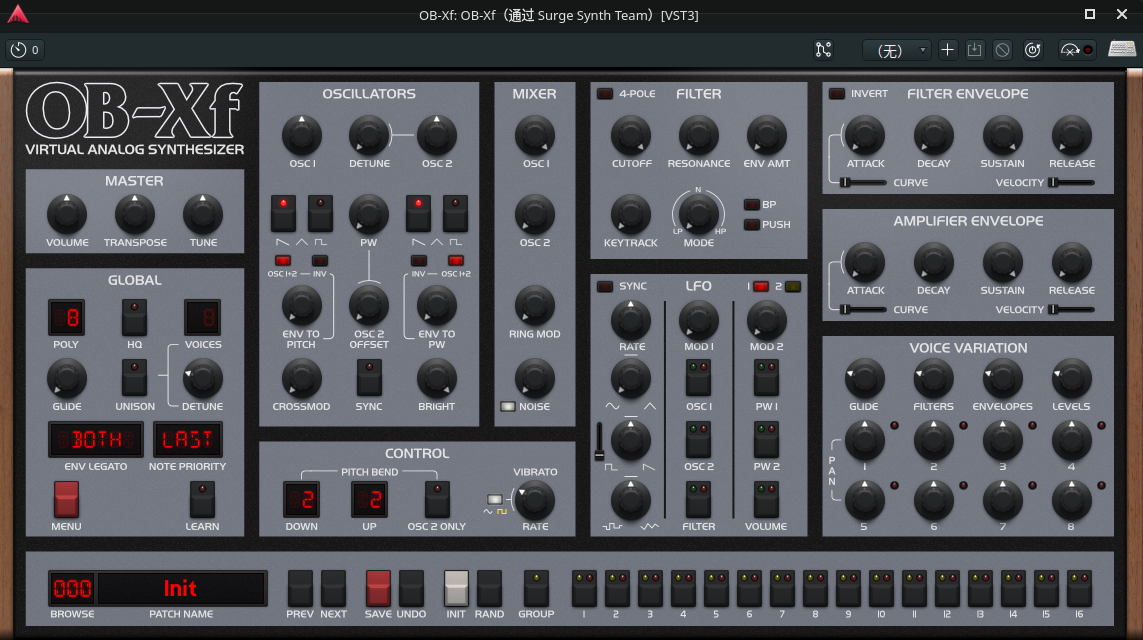Open the unison VOICES display

click(202, 317)
